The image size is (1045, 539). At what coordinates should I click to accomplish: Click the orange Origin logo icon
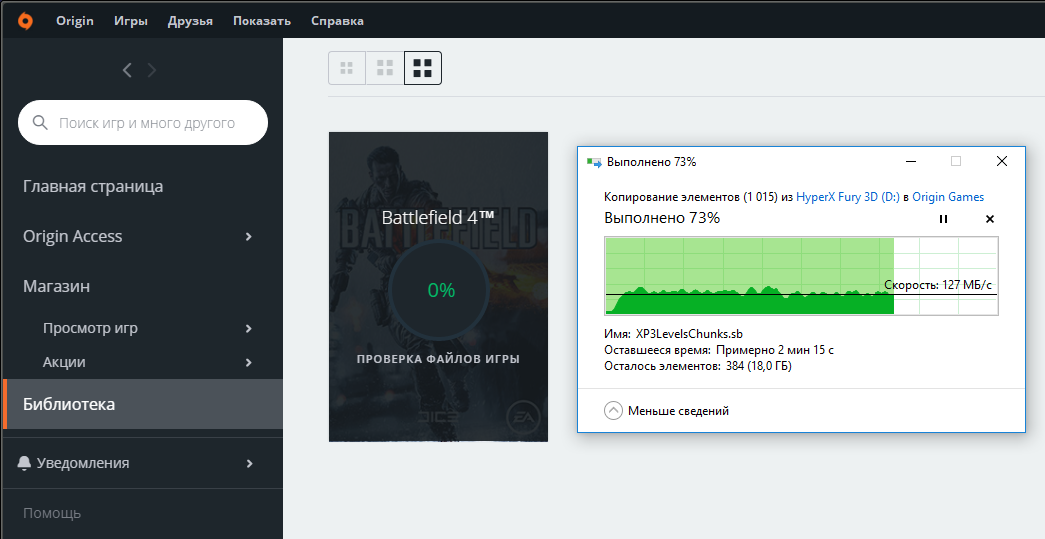pyautogui.click(x=25, y=21)
